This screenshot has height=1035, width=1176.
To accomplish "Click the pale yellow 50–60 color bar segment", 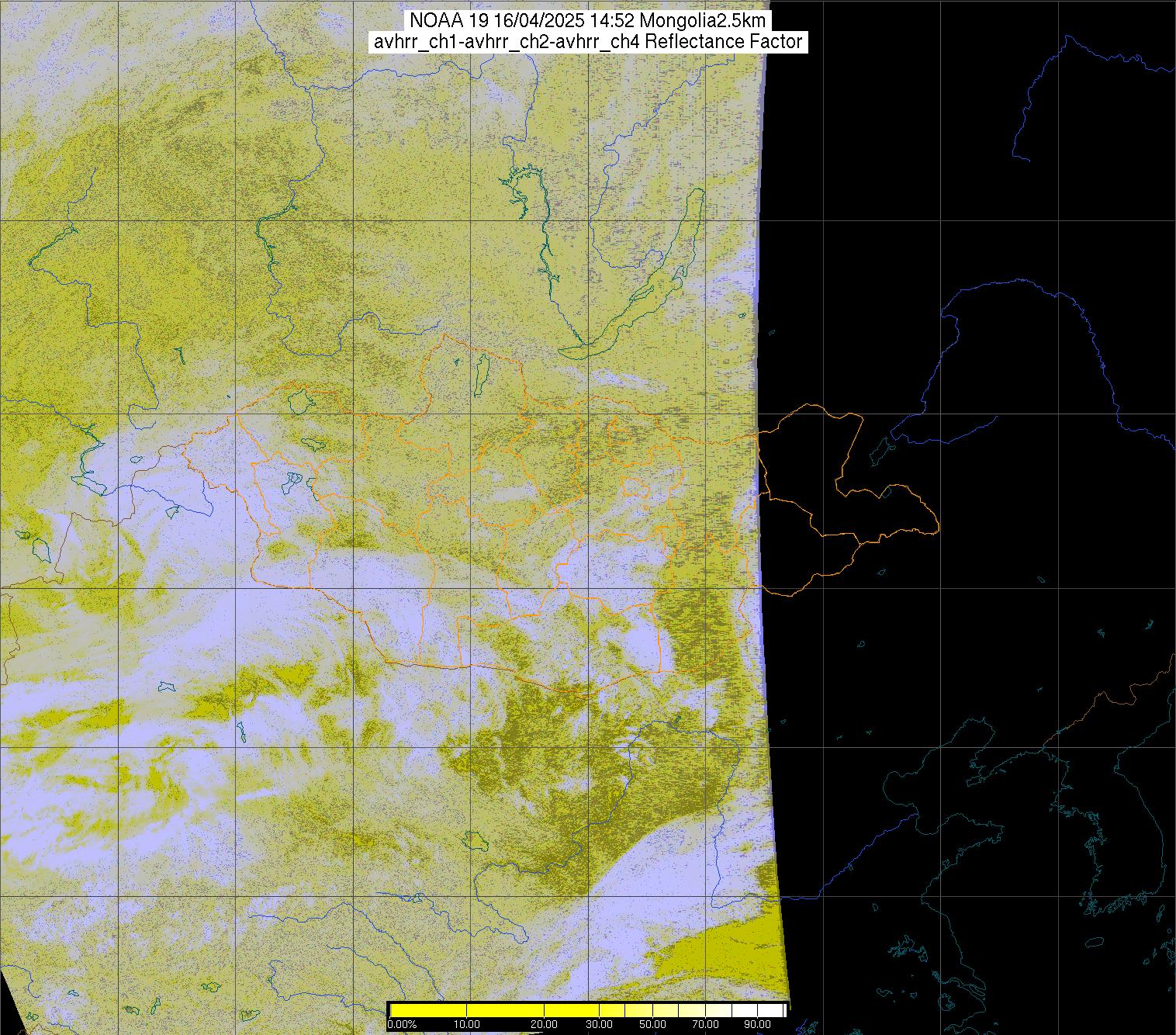I will (666, 1010).
